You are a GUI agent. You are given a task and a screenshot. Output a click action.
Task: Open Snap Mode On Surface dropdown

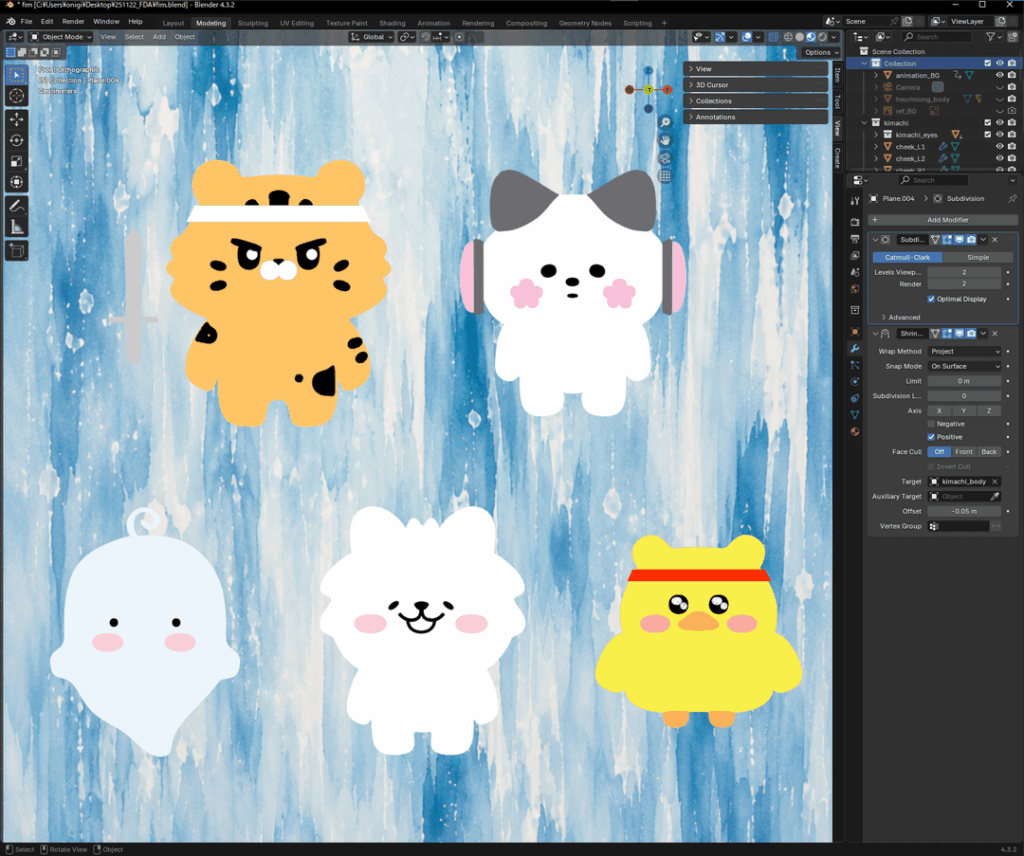click(965, 366)
